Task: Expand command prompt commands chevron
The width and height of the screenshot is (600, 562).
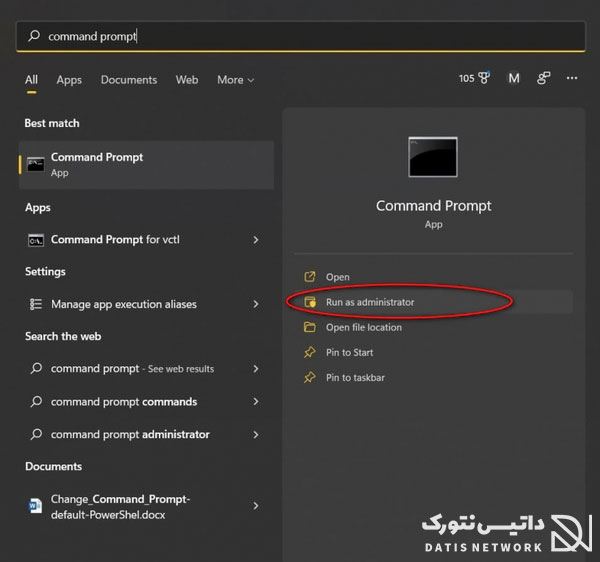Action: 256,401
